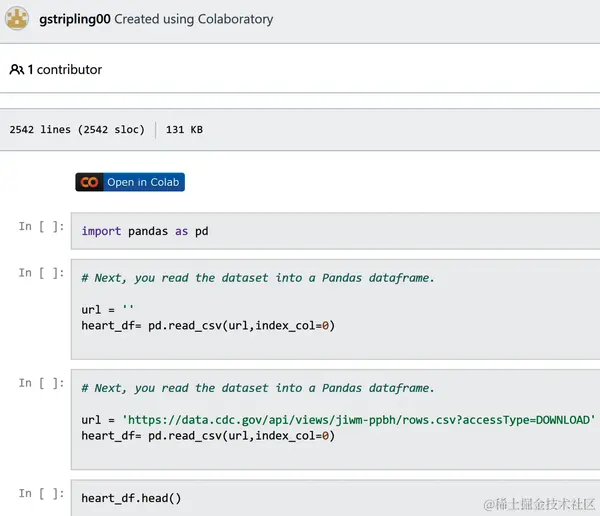Screen dimensions: 600x516
Task: Click the 'In [ ]:' prompt beside import pandas
Action: coord(41,227)
